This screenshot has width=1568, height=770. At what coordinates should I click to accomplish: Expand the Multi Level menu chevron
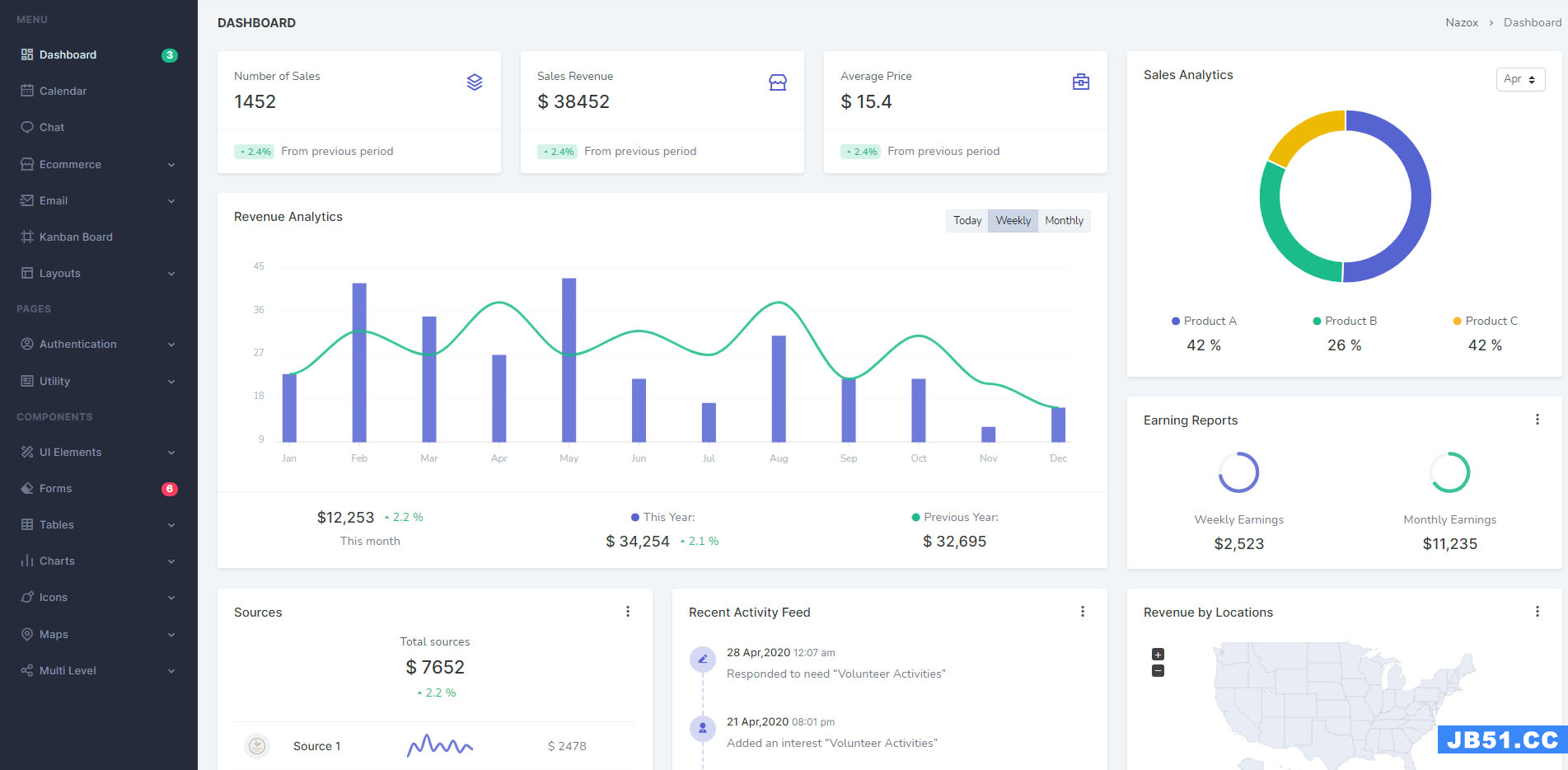pyautogui.click(x=171, y=671)
